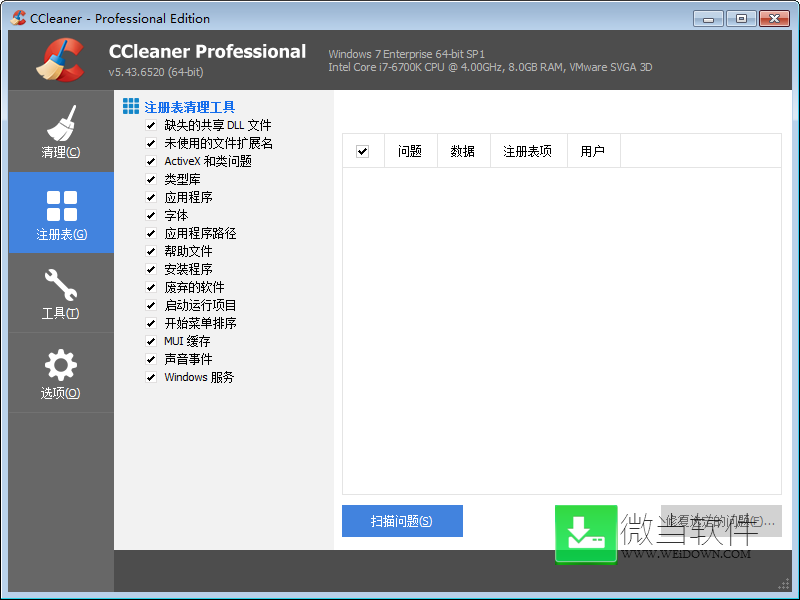800x600 pixels.
Task: Toggle the select-all checkbox in results header
Action: (362, 151)
